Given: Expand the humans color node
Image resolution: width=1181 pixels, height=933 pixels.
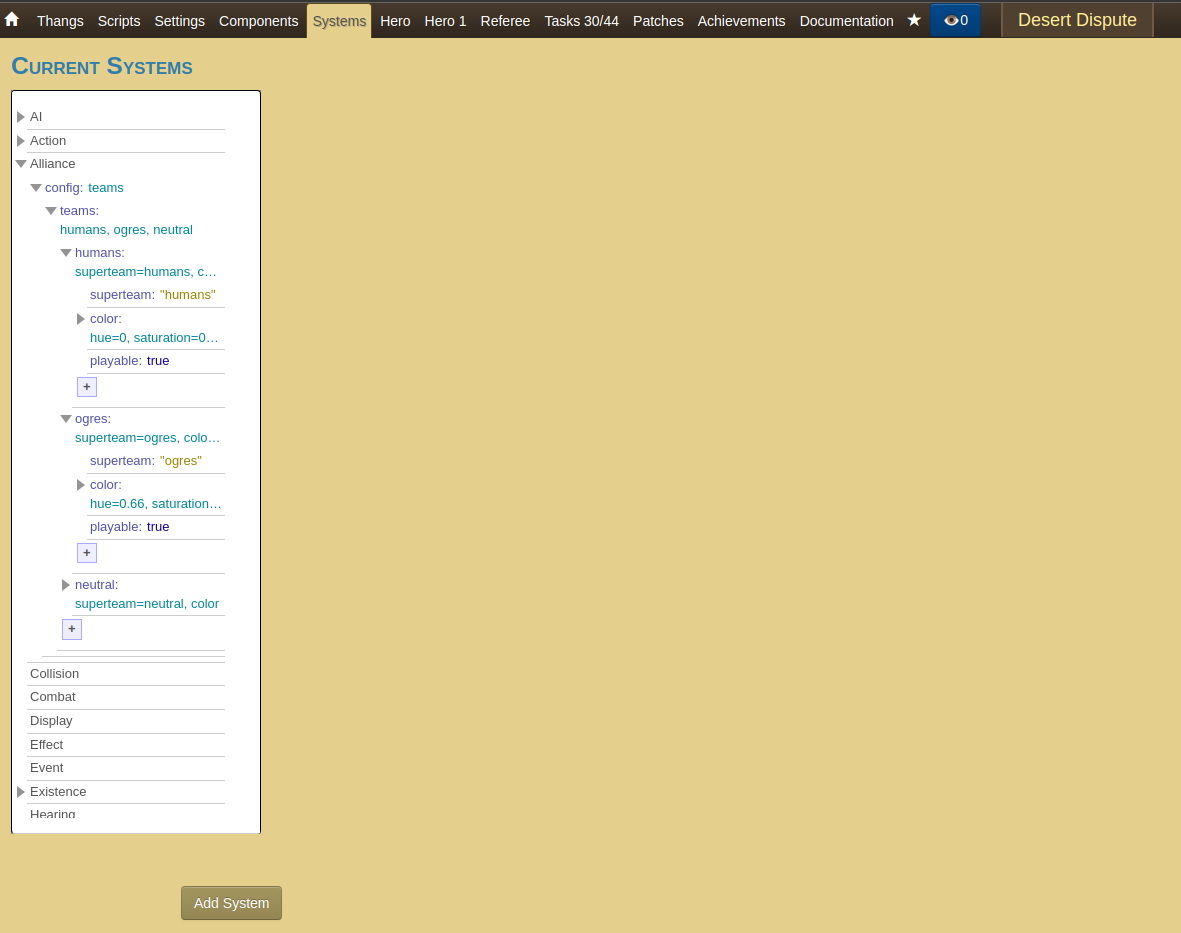Looking at the screenshot, I should (x=81, y=319).
